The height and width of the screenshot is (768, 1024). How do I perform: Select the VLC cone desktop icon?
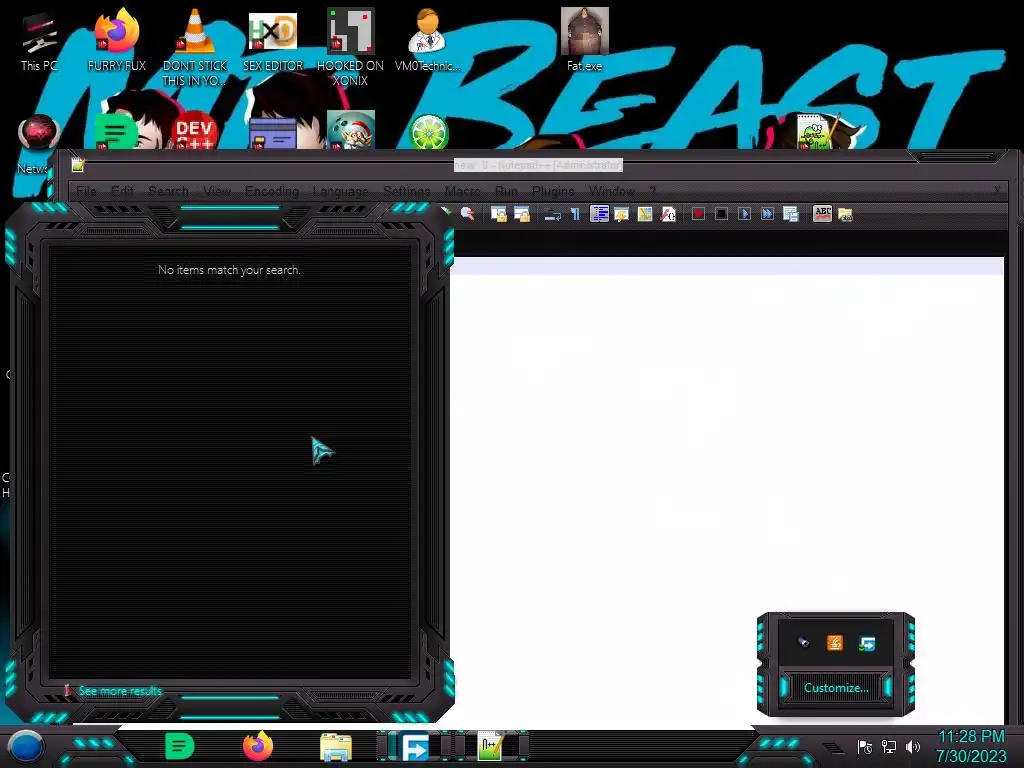pyautogui.click(x=195, y=47)
